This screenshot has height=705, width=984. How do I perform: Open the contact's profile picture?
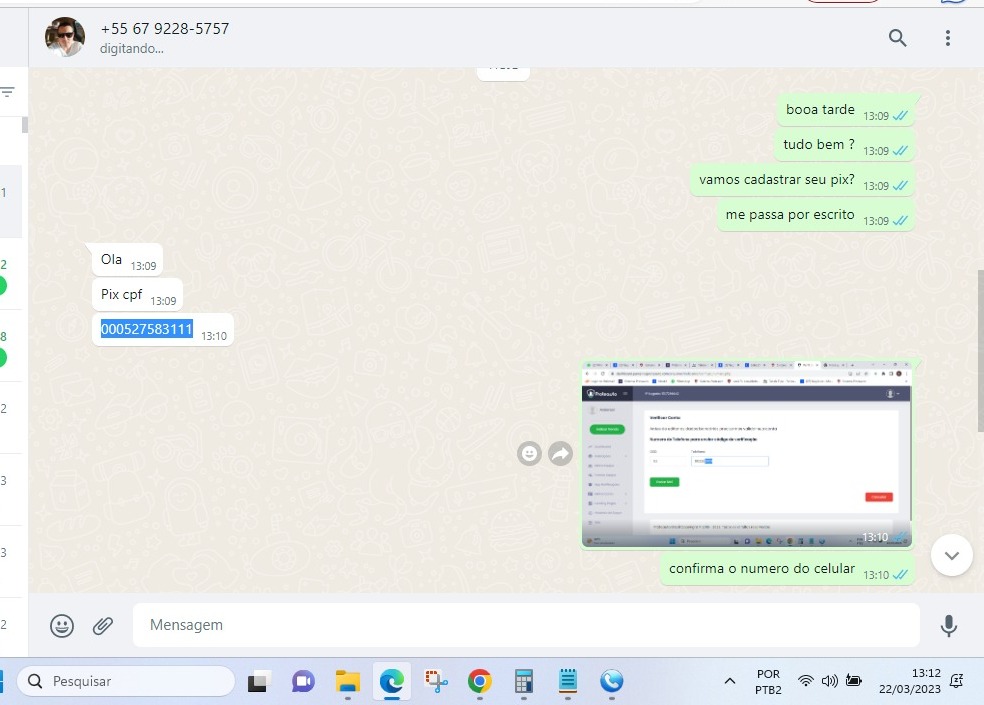coord(65,37)
